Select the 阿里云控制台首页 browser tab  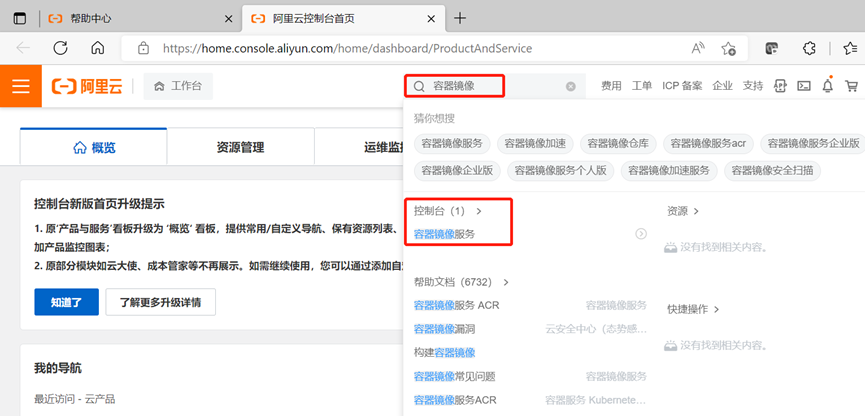(x=343, y=19)
